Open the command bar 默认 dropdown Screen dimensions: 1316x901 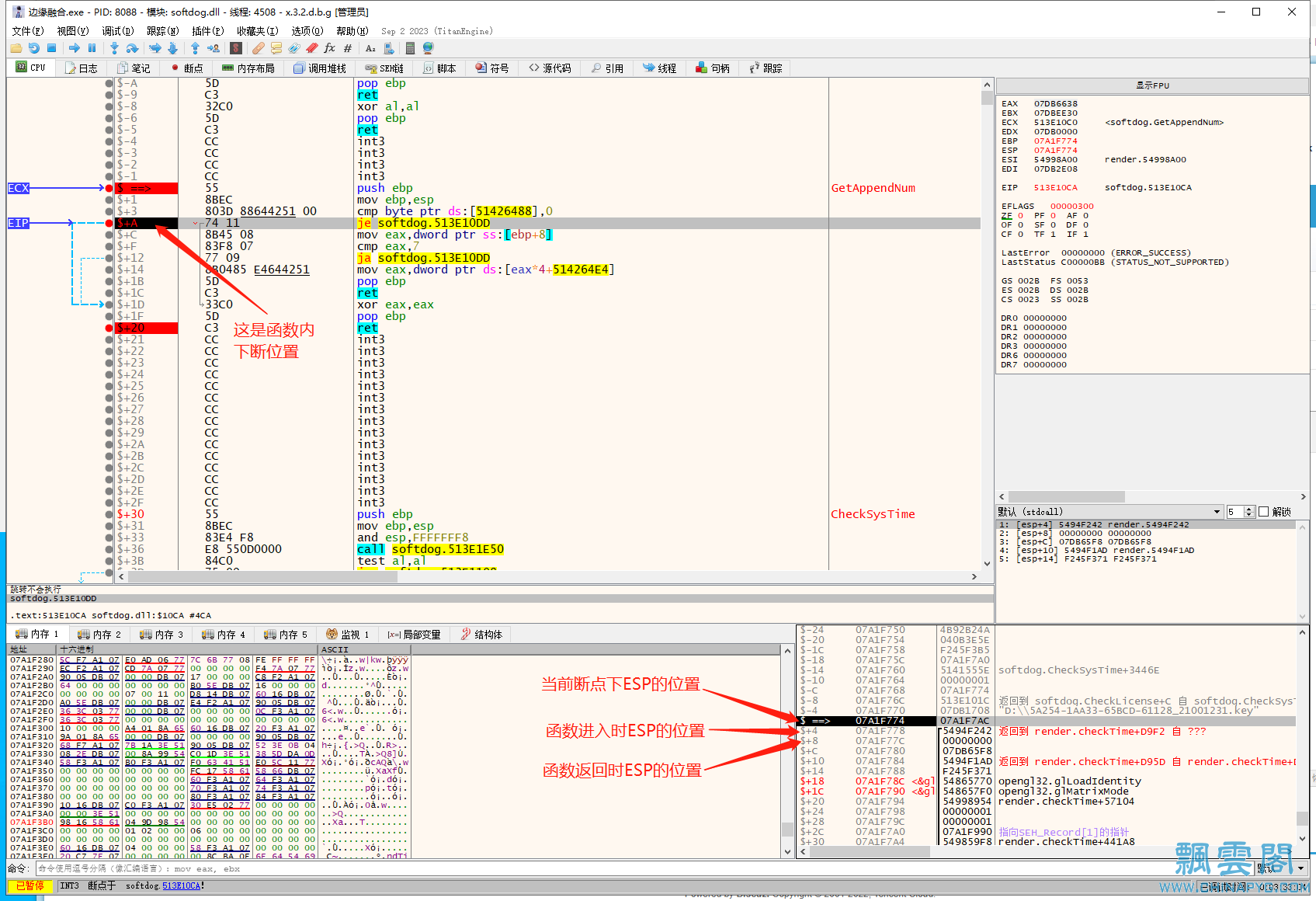(1281, 868)
